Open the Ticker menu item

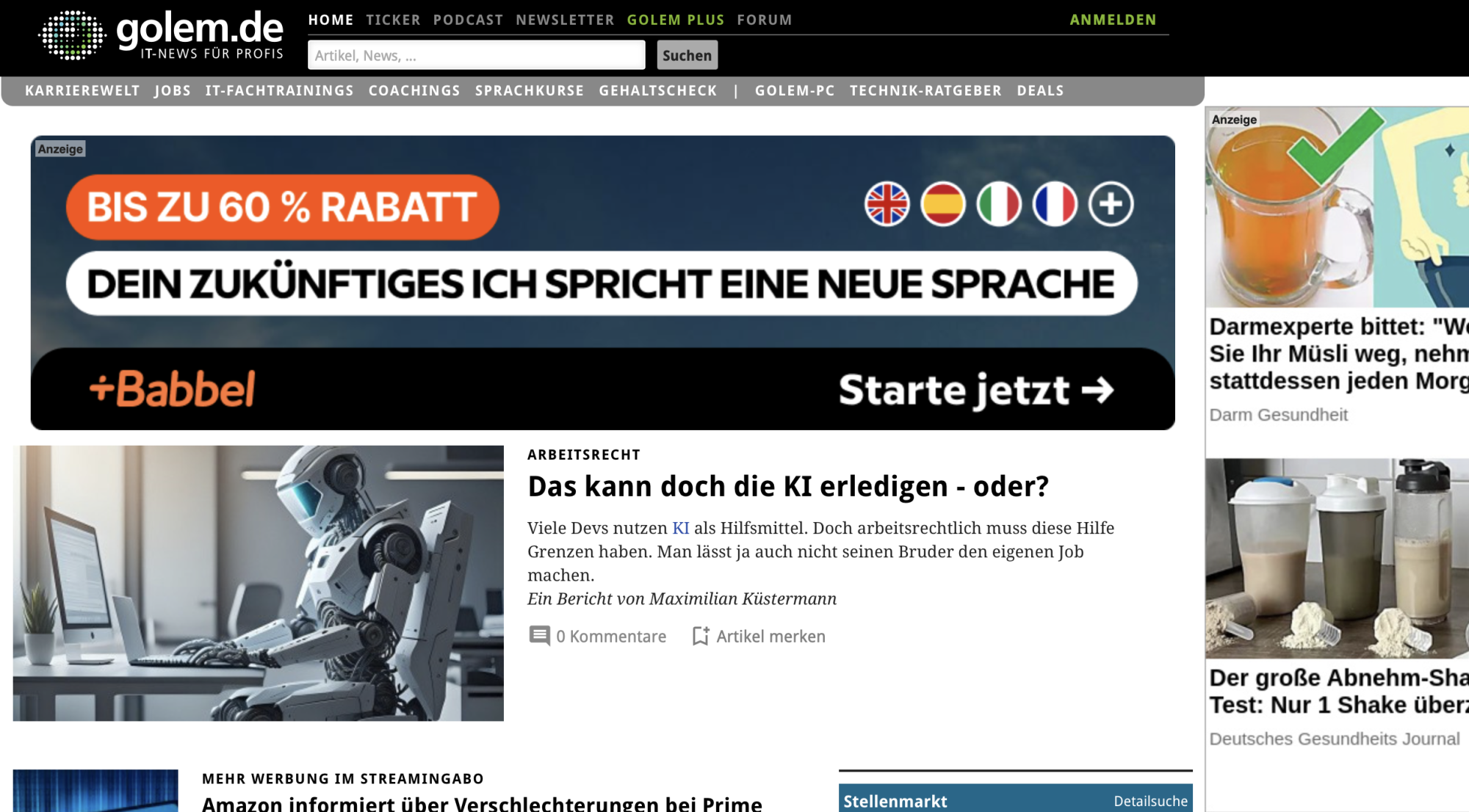point(393,20)
